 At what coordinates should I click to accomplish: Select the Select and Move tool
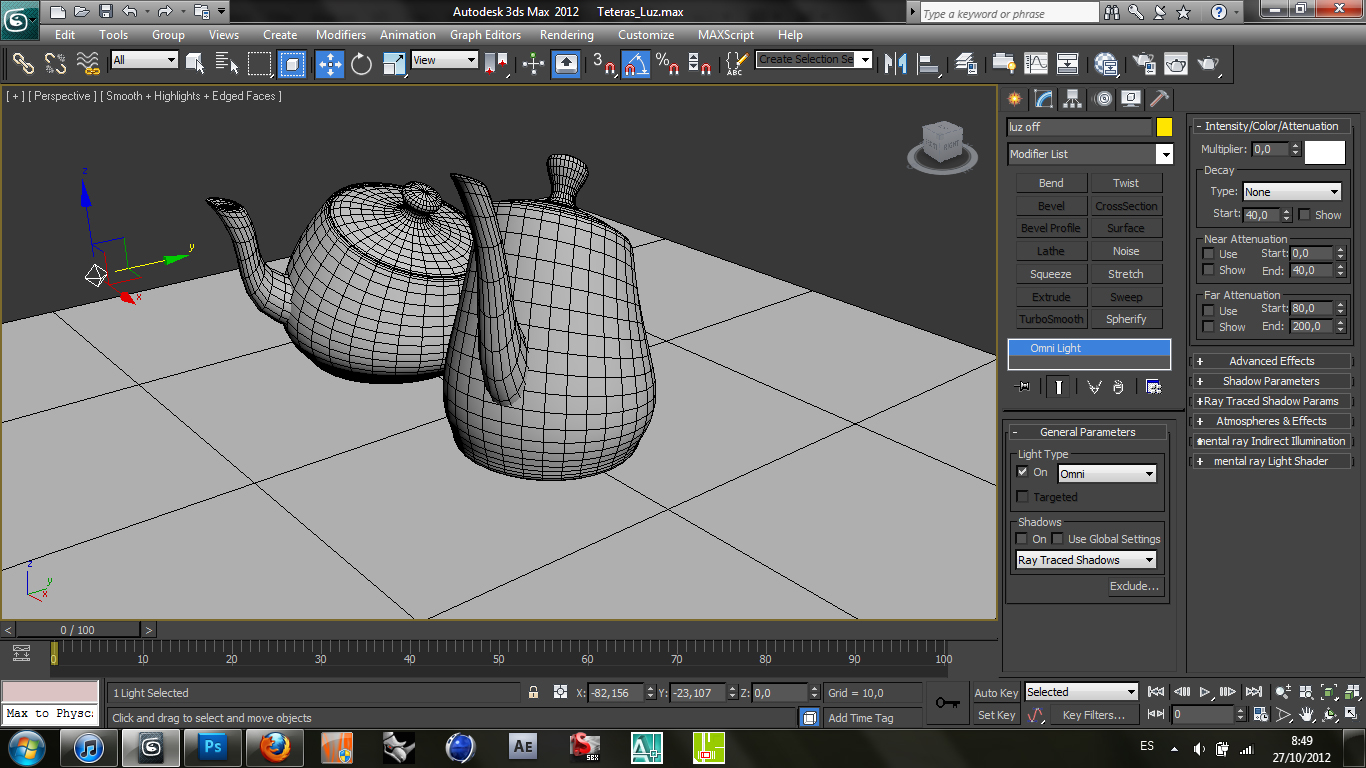[x=329, y=64]
